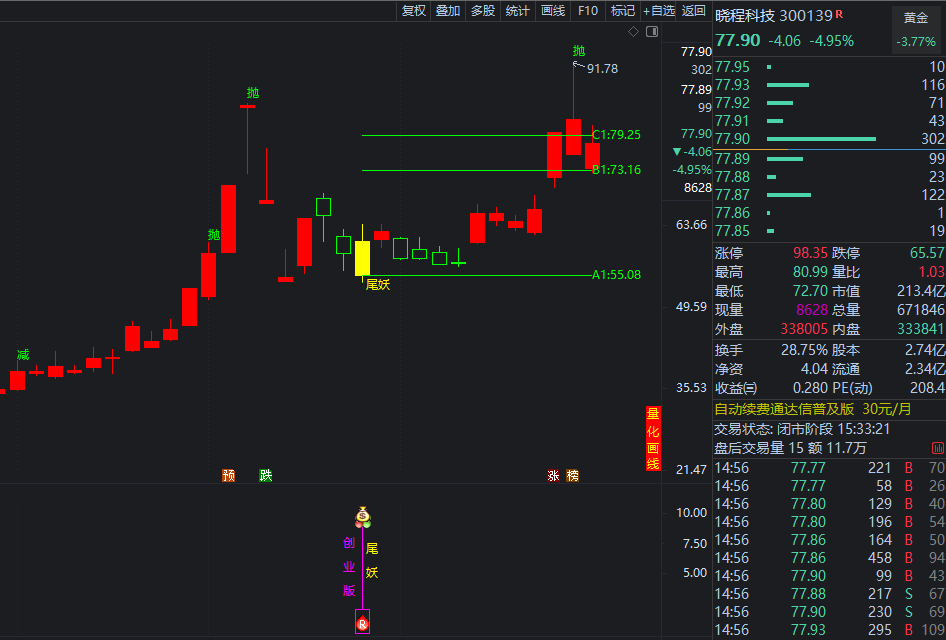Click the 预 marker icon on timeline
The height and width of the screenshot is (640, 946).
(x=229, y=475)
